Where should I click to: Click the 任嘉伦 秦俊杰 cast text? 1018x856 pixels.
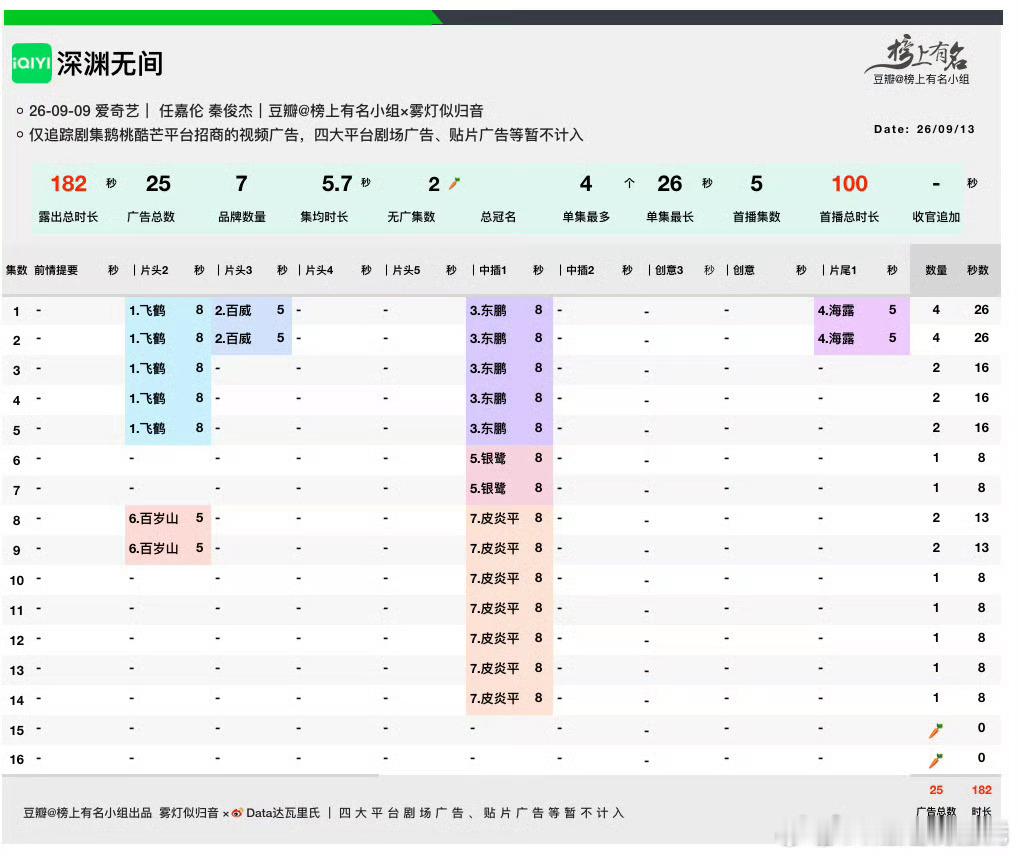(205, 110)
